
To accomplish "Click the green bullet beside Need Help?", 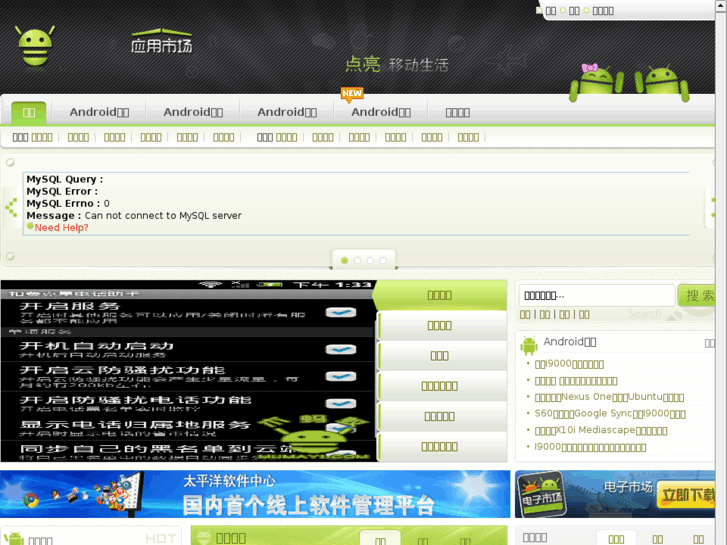I will tap(30, 226).
